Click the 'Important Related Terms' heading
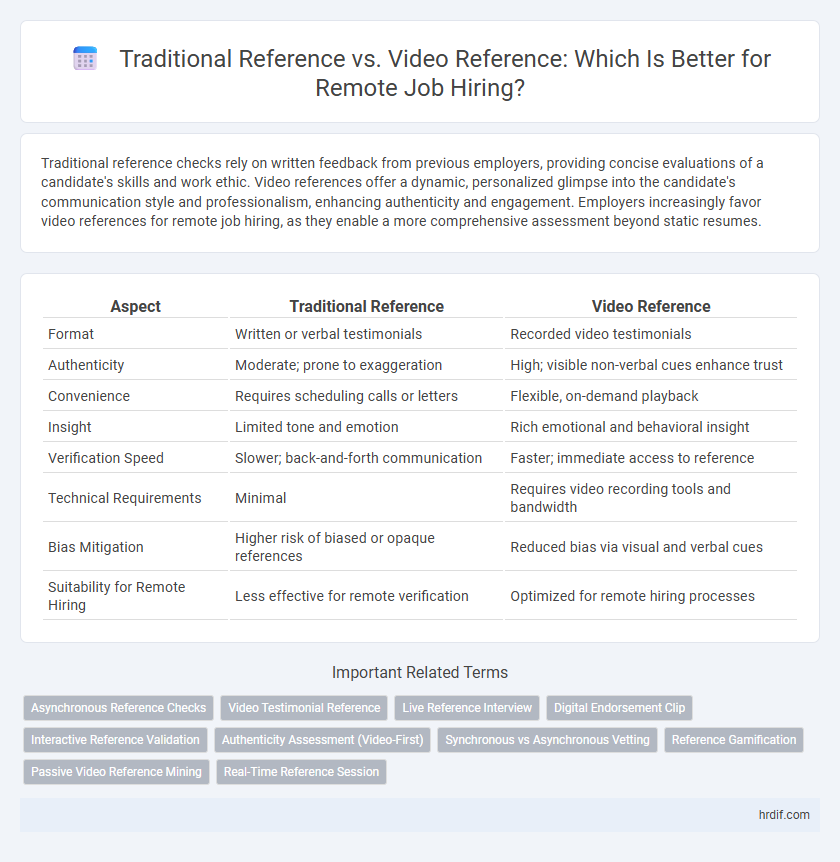The width and height of the screenshot is (840, 862). coord(420,672)
